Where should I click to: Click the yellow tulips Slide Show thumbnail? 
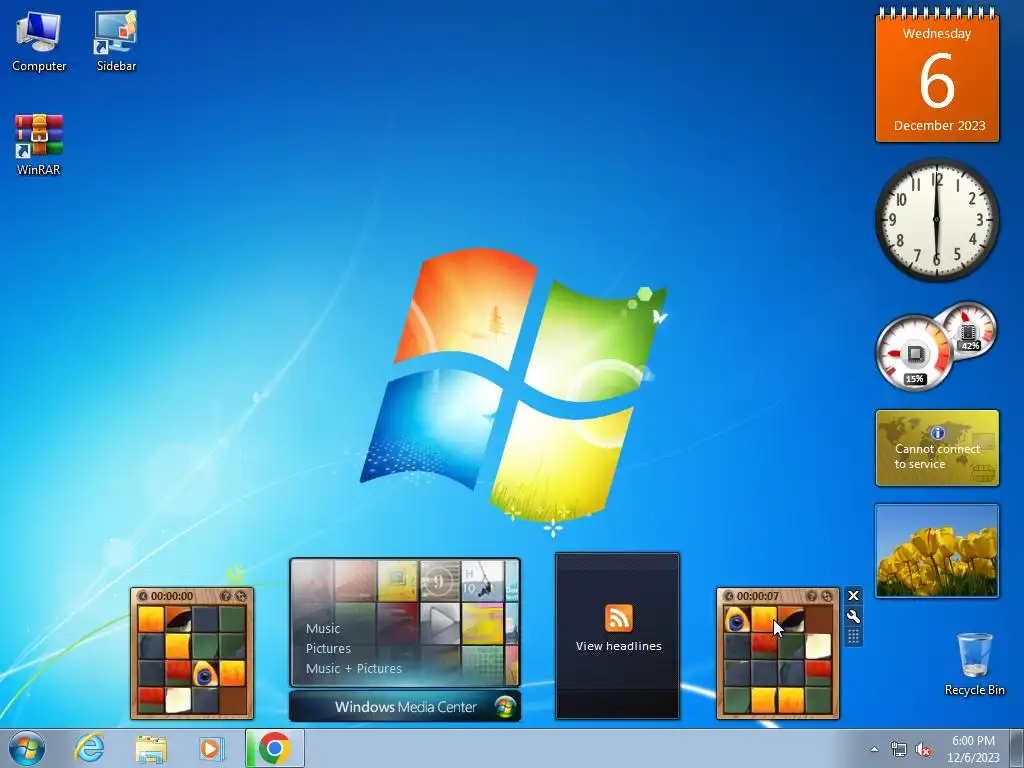[936, 551]
